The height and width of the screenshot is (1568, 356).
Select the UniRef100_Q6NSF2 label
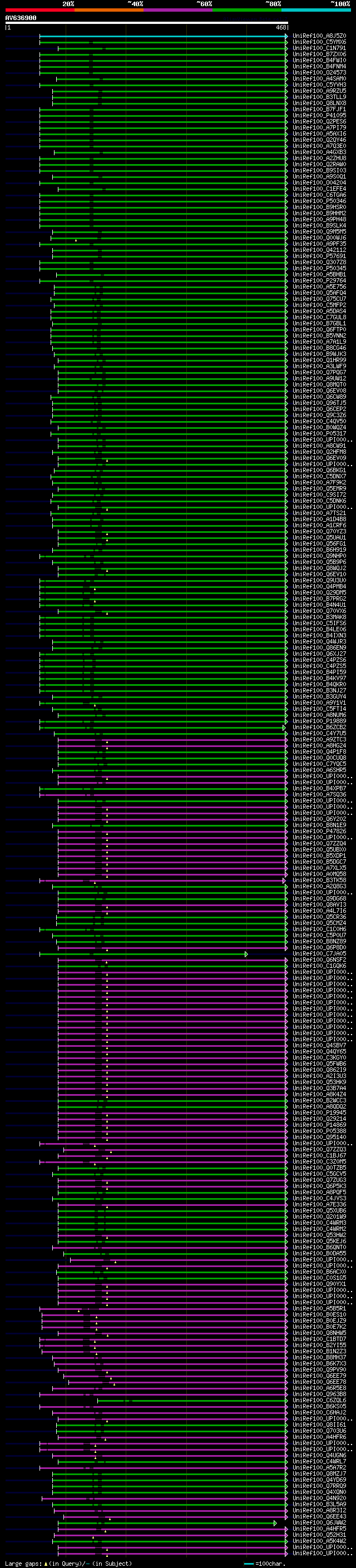click(319, 960)
